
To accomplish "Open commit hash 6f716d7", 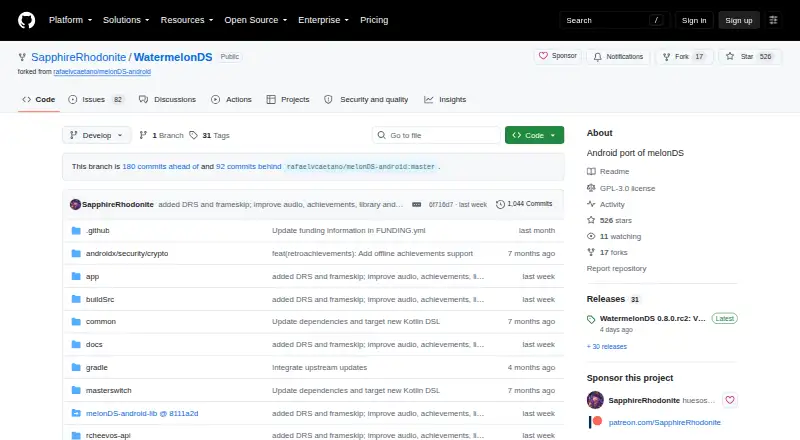I will 440,204.
